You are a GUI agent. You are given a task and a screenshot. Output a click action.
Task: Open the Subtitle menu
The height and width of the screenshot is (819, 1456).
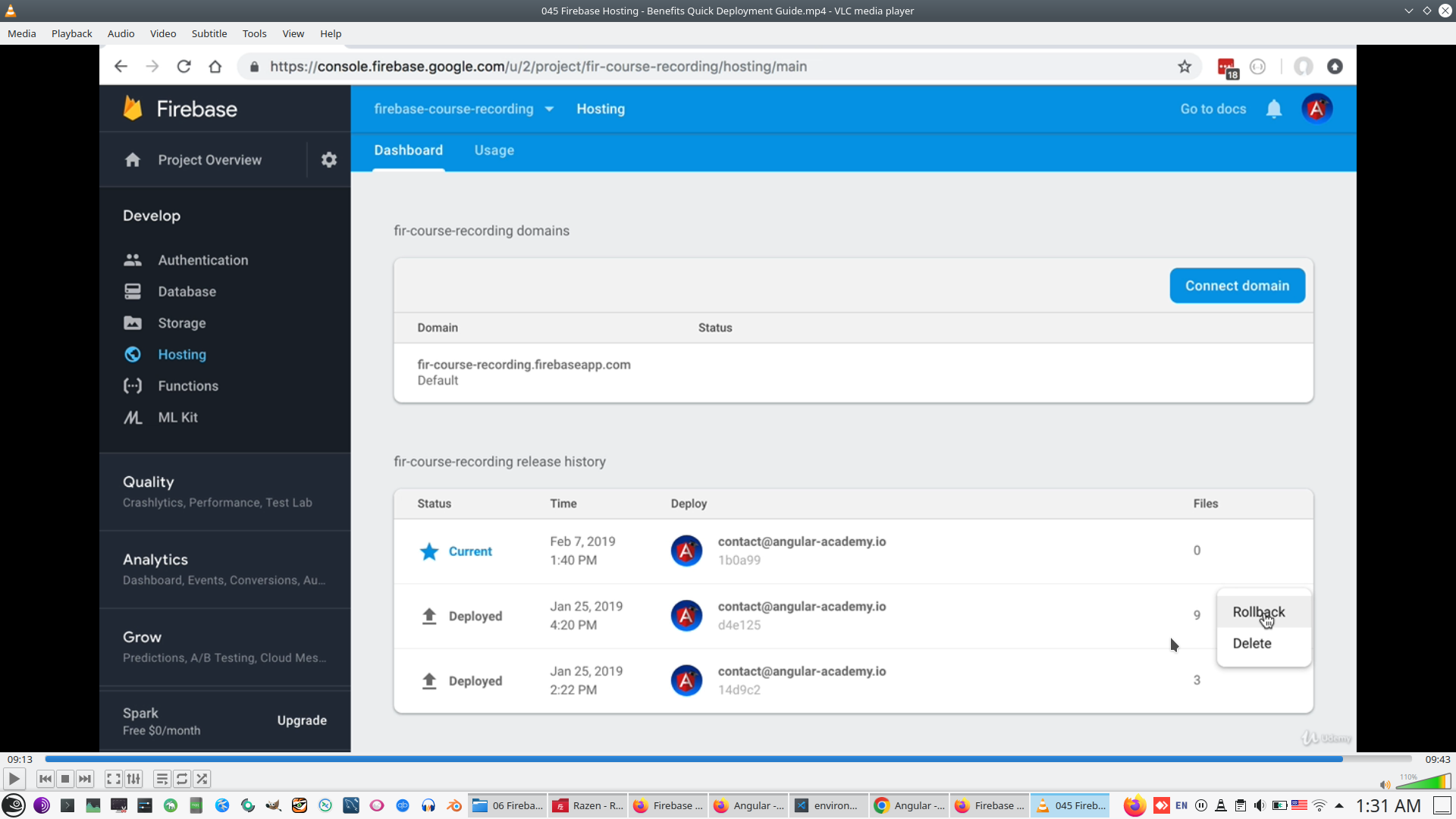click(x=209, y=33)
